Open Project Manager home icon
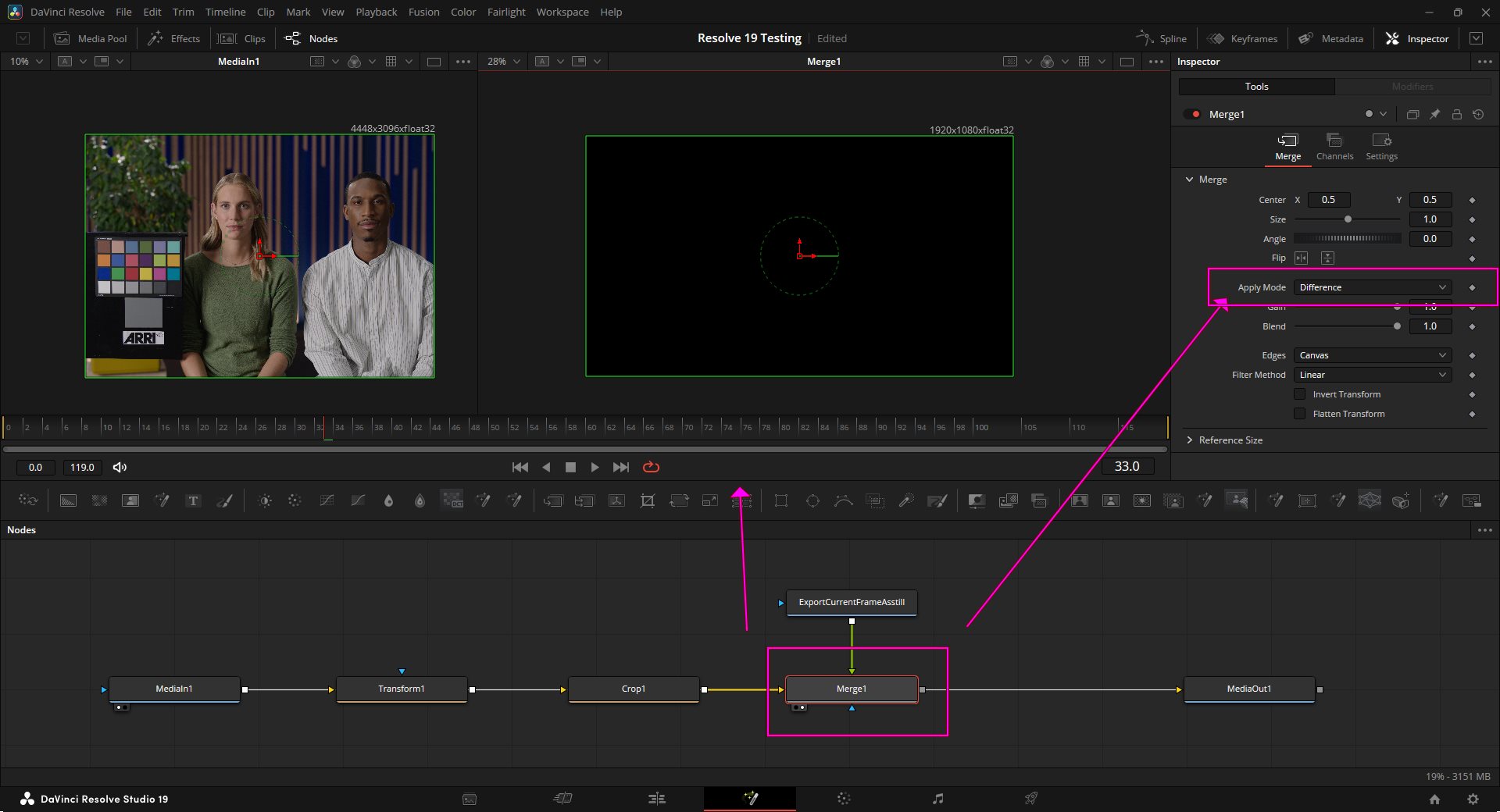Screen dimensions: 1500x812 coord(1434,800)
